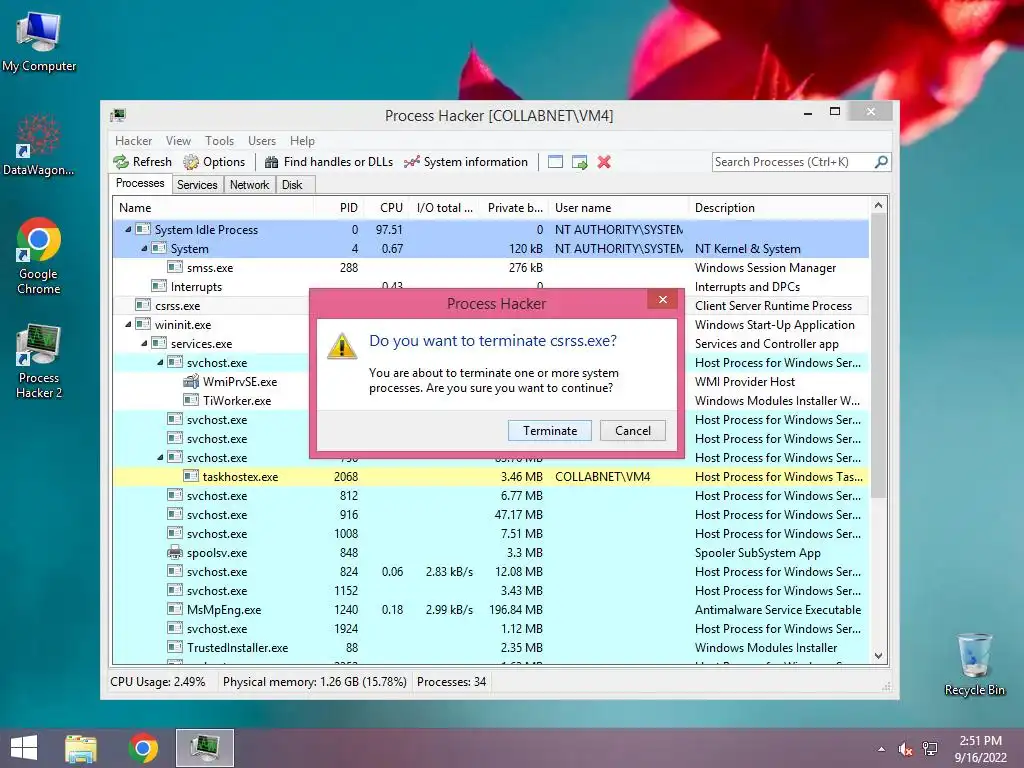
Task: Click the WmiPrvSE.exe process icon
Action: pos(191,381)
